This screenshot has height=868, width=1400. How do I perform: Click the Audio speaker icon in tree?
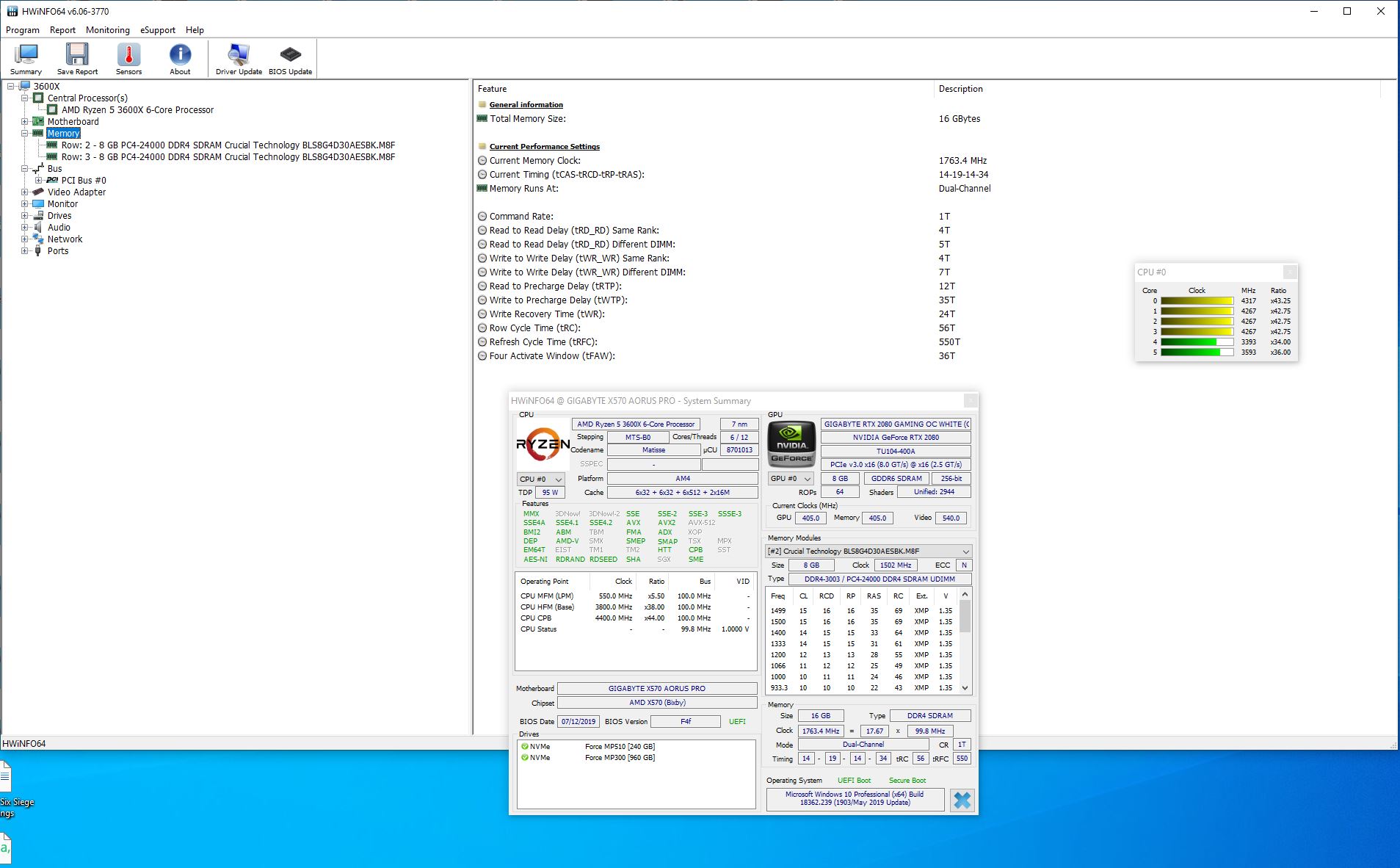click(x=38, y=227)
